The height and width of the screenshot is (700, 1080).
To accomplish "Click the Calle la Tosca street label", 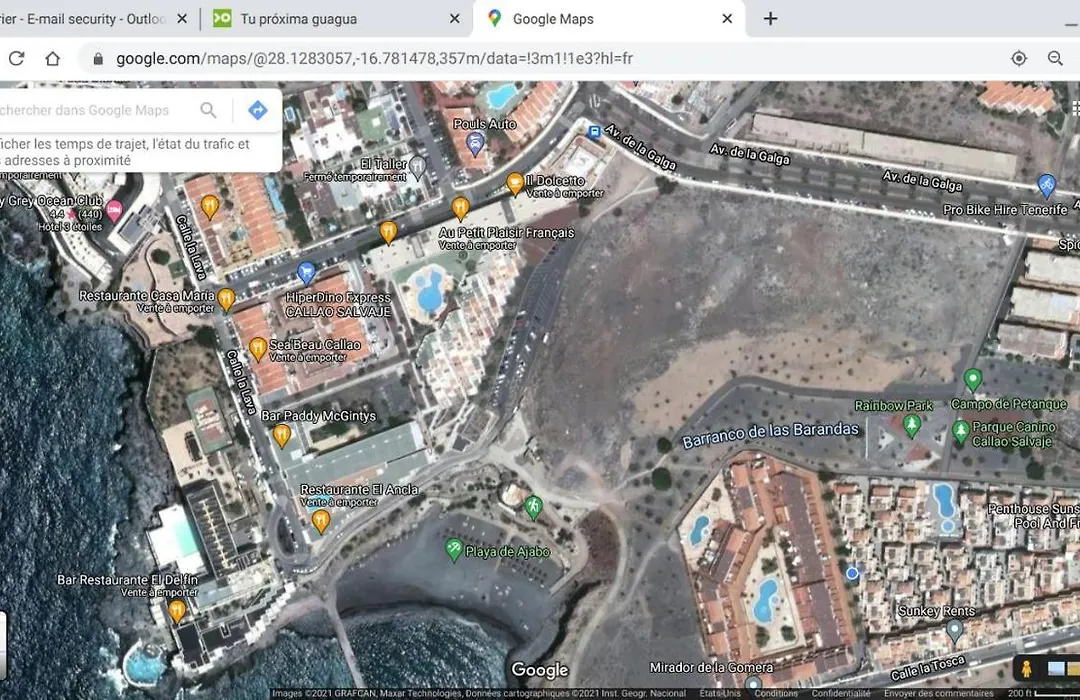I will click(927, 667).
